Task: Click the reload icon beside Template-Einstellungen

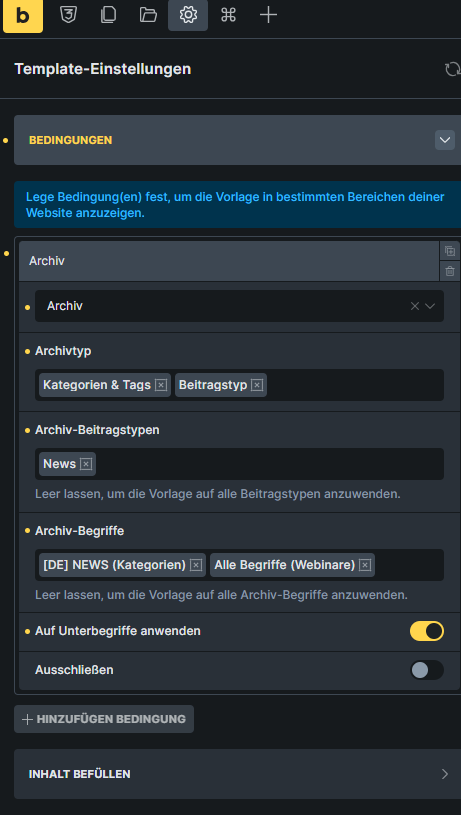Action: point(453,69)
